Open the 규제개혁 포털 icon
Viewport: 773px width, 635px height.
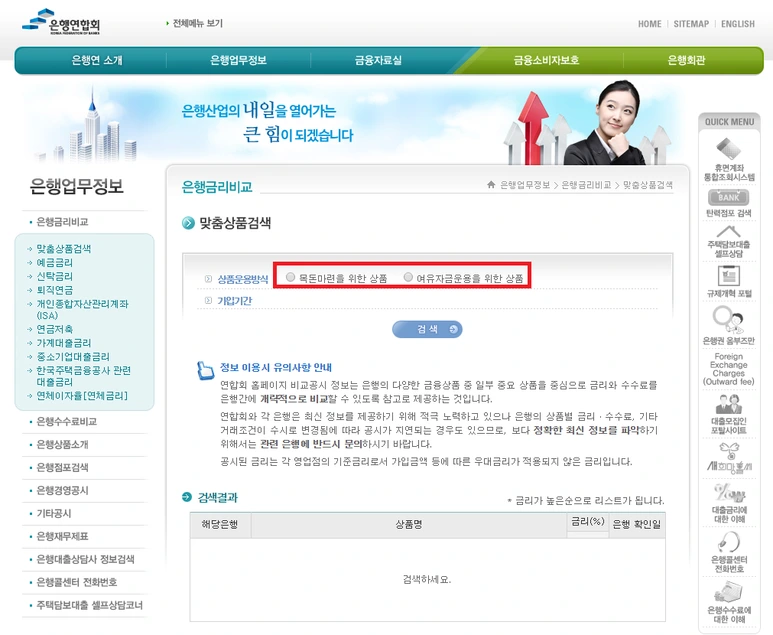point(729,275)
